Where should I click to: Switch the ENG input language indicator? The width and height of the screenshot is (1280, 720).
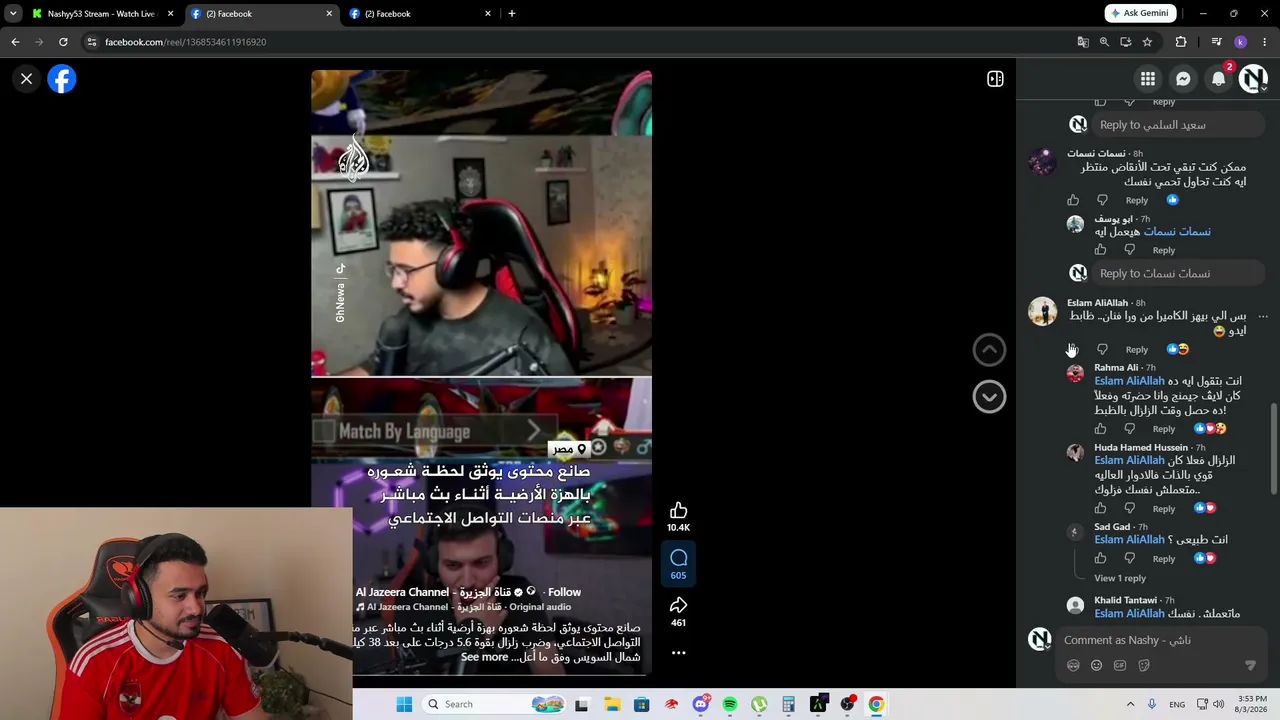point(1178,704)
